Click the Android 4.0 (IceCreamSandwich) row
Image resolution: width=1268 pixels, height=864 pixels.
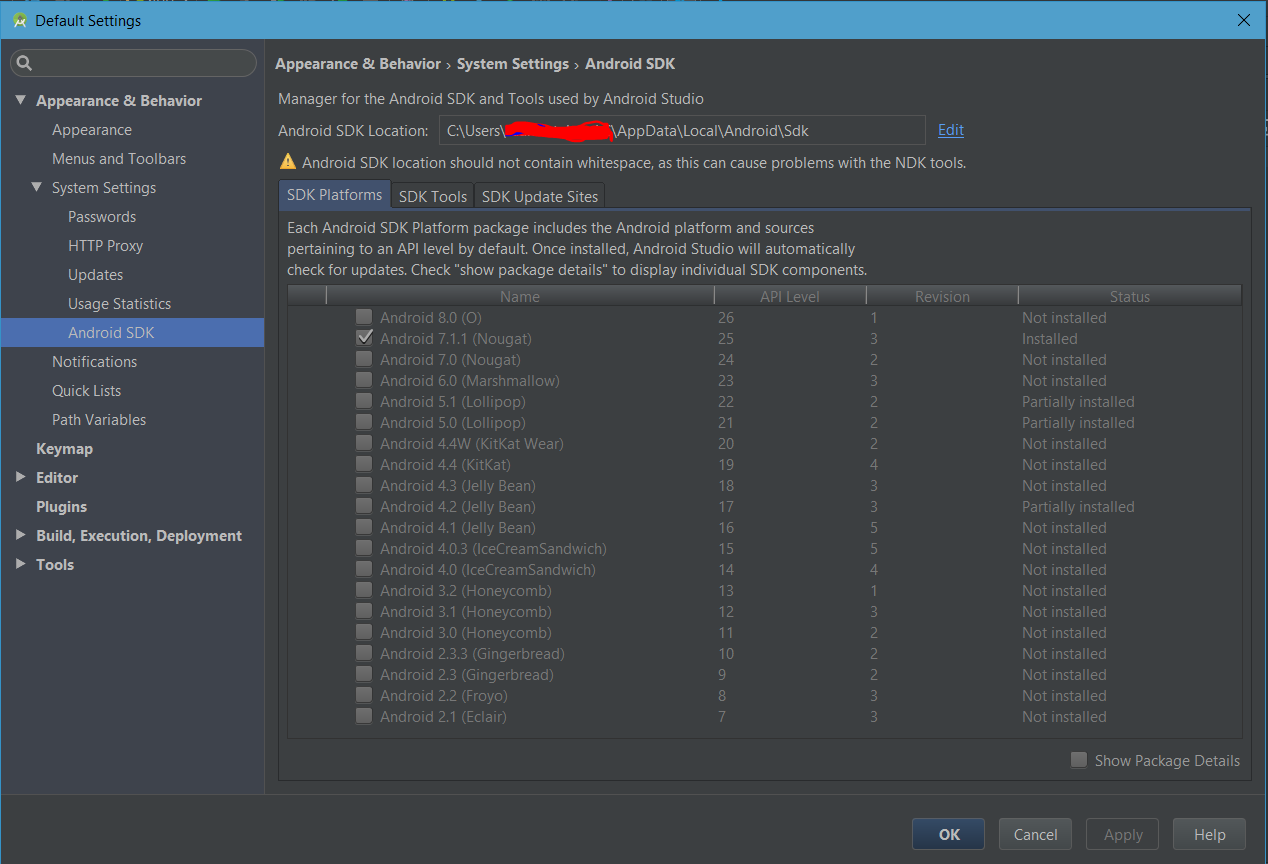pos(765,569)
